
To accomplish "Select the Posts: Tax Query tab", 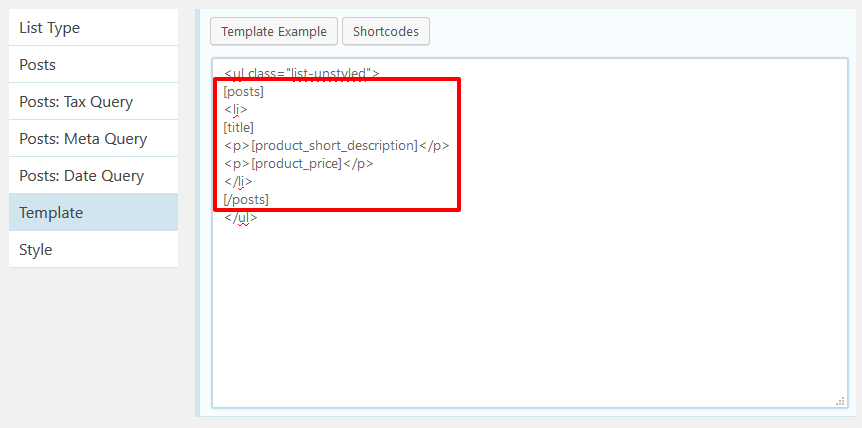I will pyautogui.click(x=93, y=102).
